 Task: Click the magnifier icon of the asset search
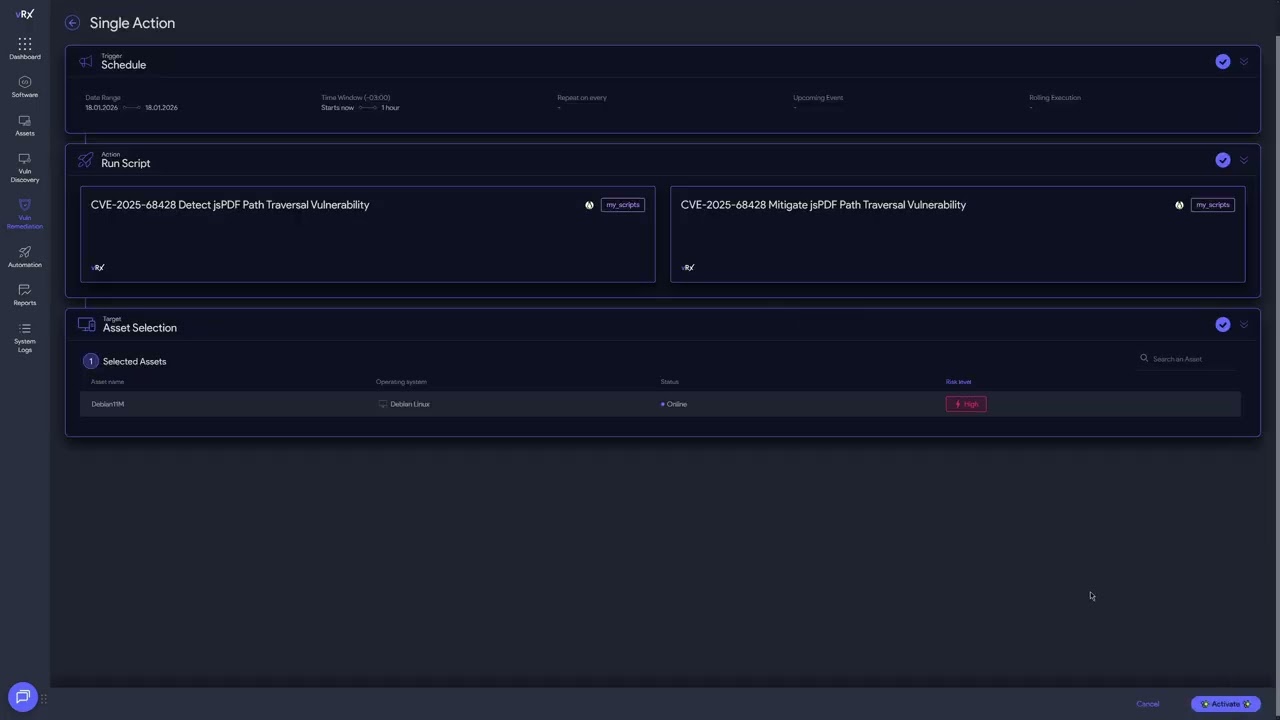click(1144, 358)
